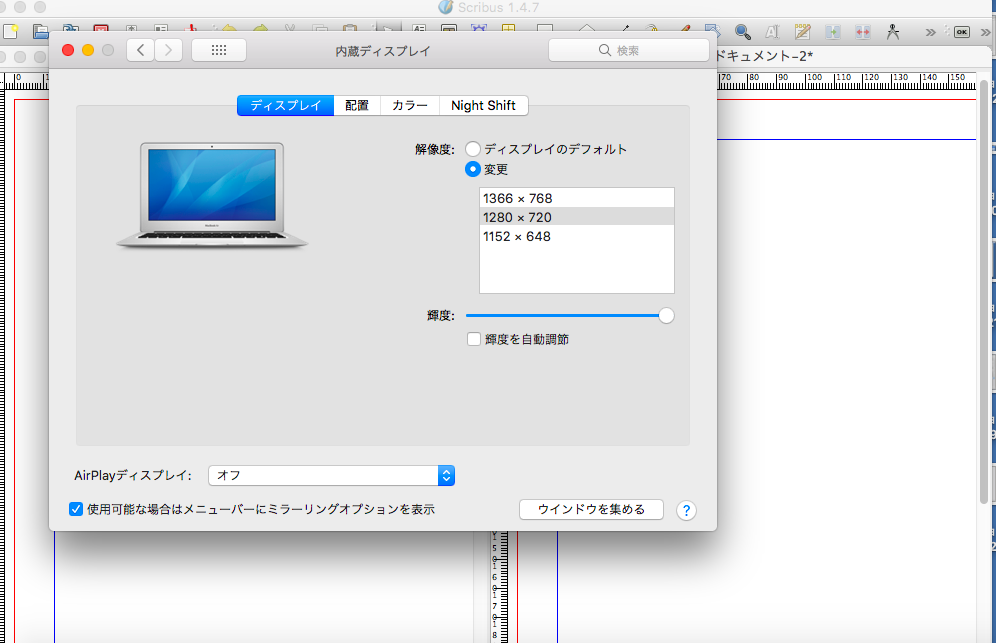
Task: Create a new document in Scribus toolbar
Action: (10, 31)
